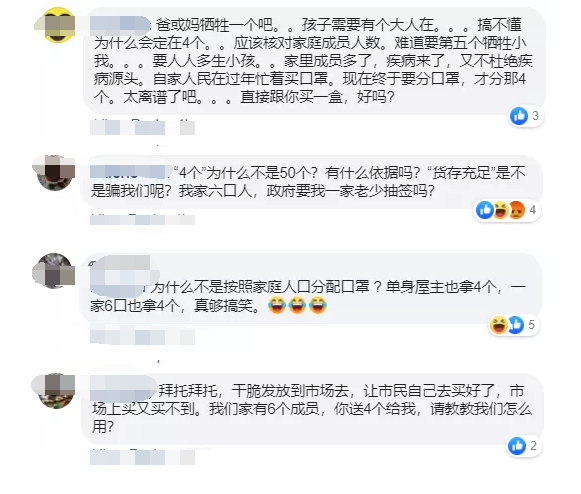The width and height of the screenshot is (581, 494).
Task: Open the blurred username on the '拜托拜托' comment
Action: click(x=123, y=388)
